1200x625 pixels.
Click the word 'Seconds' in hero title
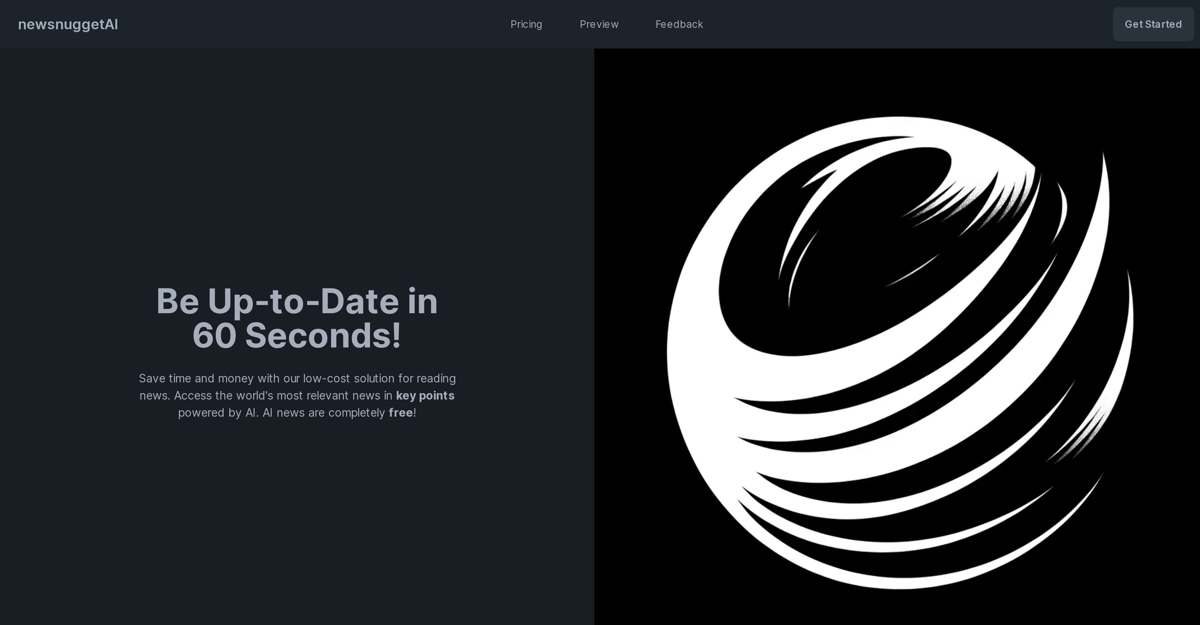click(316, 336)
